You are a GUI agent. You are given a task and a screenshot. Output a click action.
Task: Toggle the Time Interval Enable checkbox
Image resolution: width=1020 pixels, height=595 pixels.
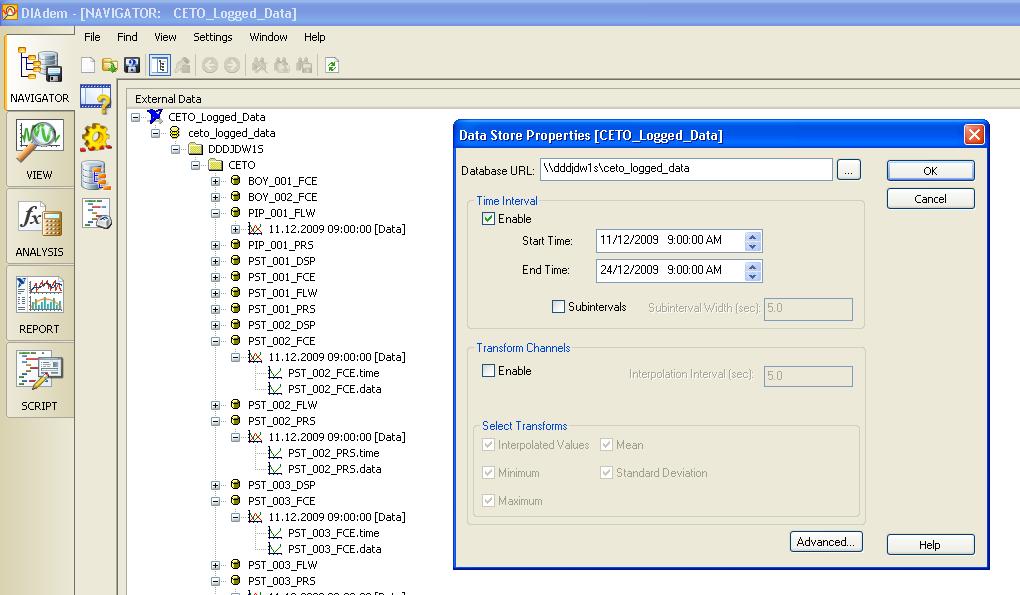point(488,218)
